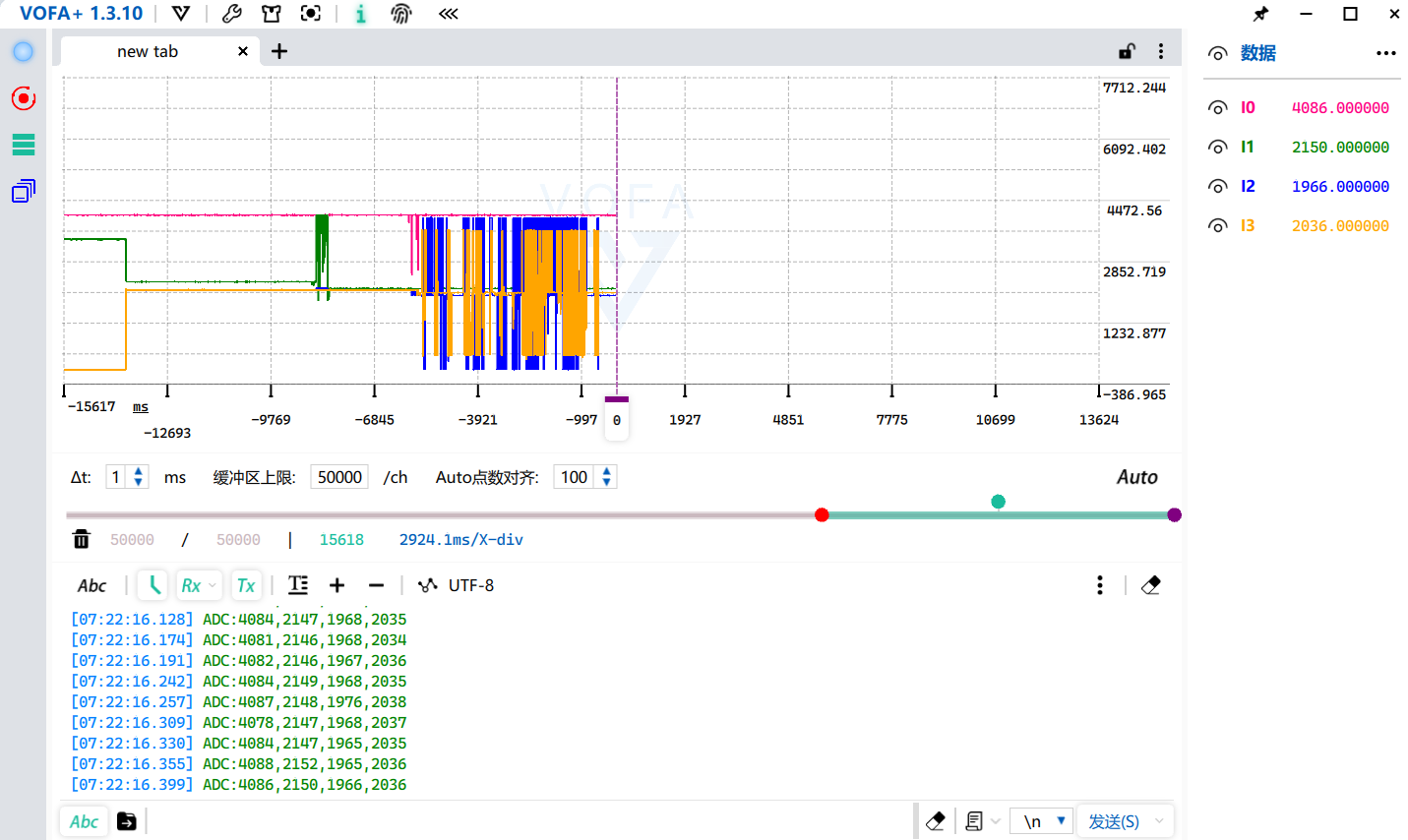Click the fingerprint icon in title bar
1408x840 pixels.
point(401,14)
